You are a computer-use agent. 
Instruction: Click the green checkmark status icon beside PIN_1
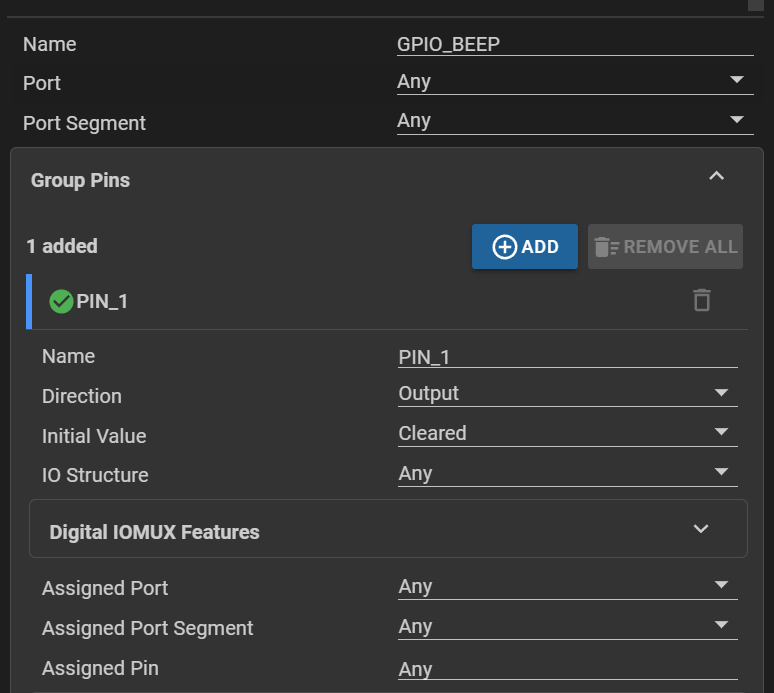[x=61, y=301]
